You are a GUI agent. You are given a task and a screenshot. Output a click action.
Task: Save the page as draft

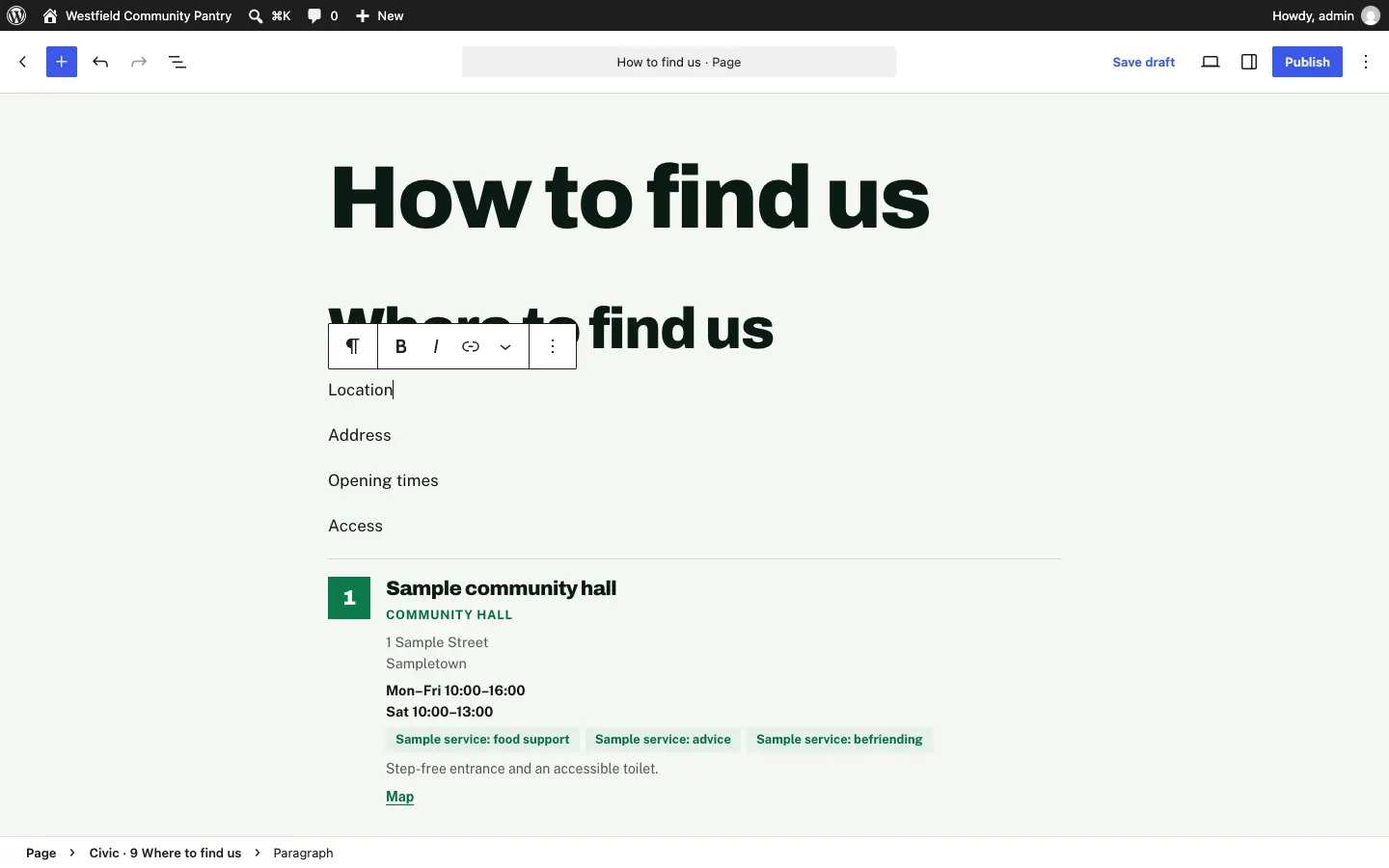[x=1144, y=62]
